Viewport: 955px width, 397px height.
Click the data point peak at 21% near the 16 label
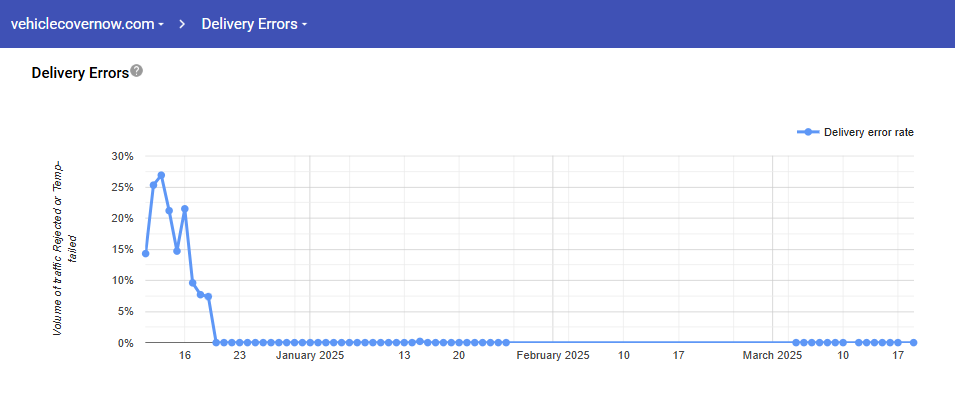(185, 209)
